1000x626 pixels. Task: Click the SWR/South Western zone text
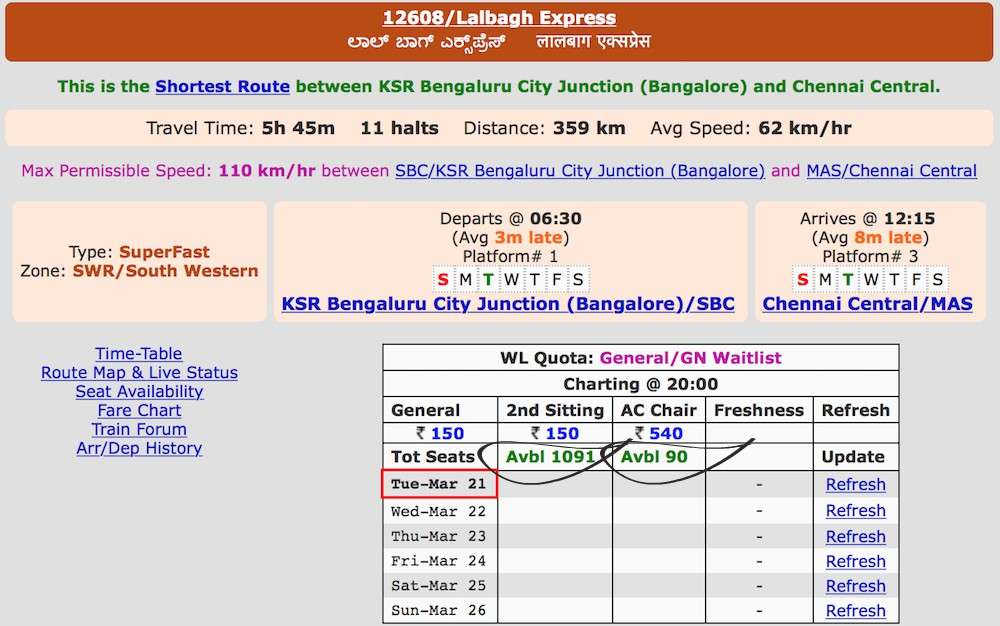pyautogui.click(x=165, y=271)
